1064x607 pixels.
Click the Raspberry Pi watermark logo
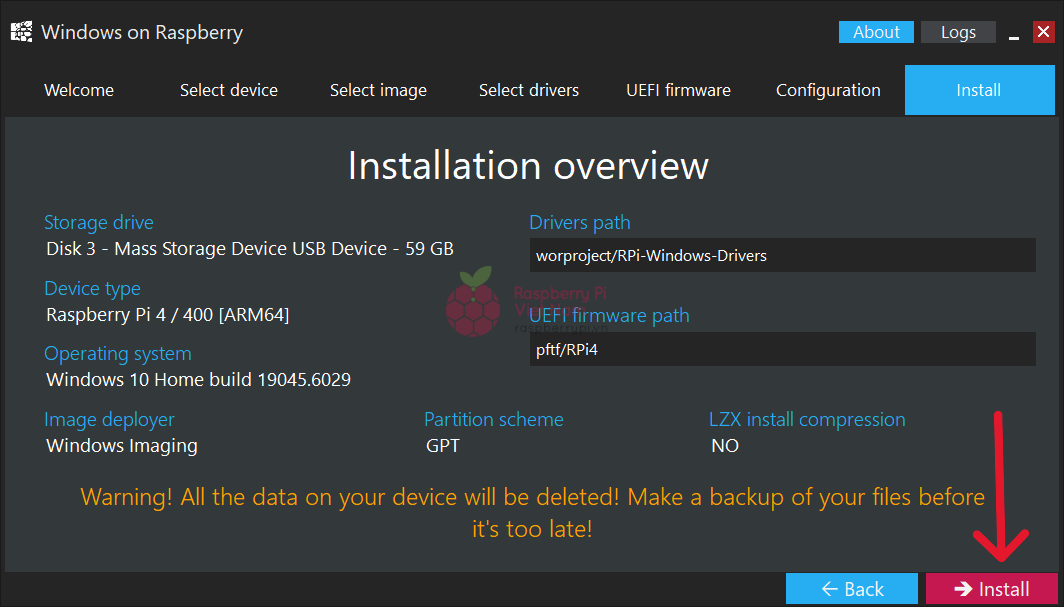click(473, 301)
